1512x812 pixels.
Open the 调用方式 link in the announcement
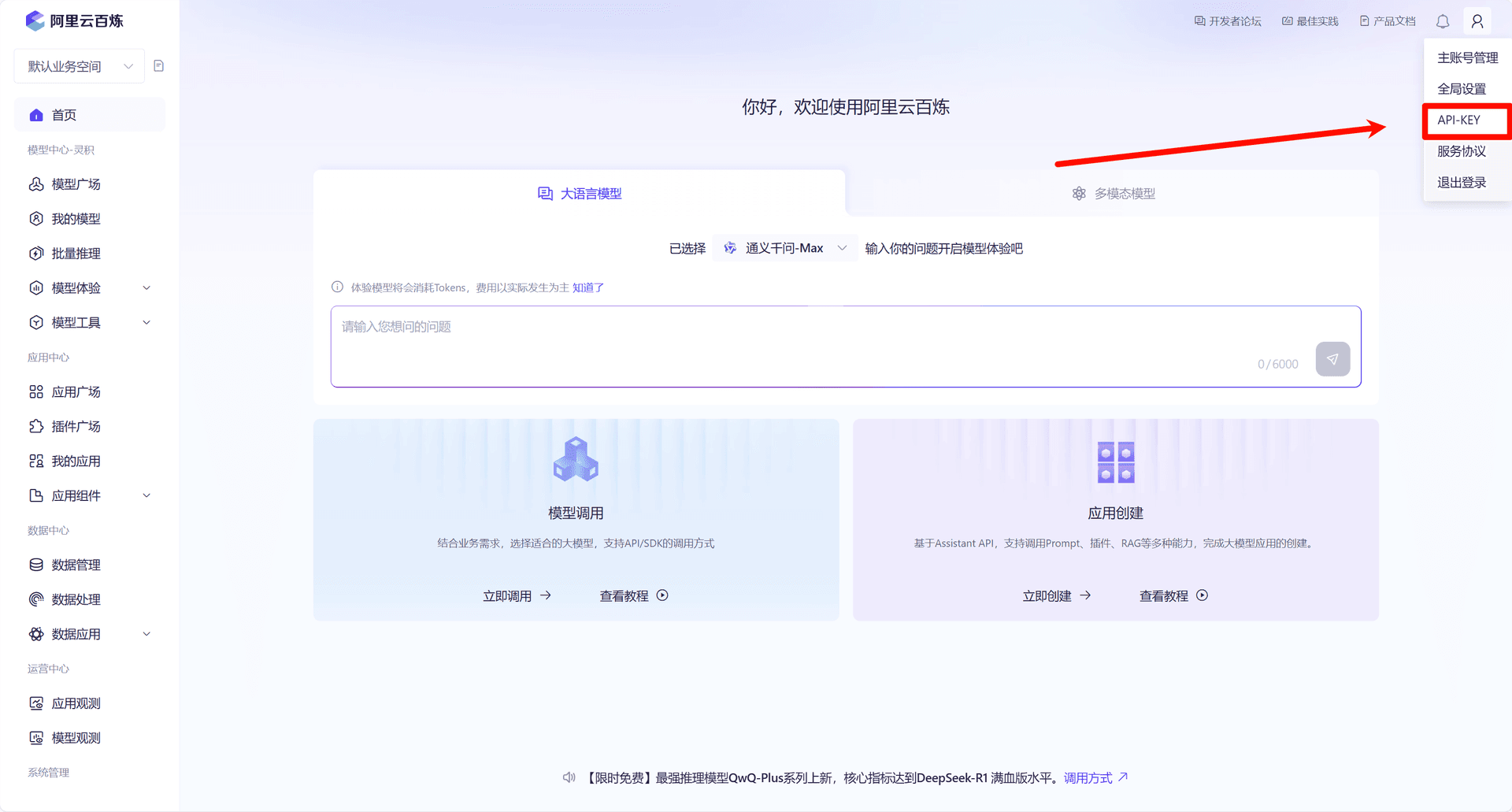point(1096,778)
